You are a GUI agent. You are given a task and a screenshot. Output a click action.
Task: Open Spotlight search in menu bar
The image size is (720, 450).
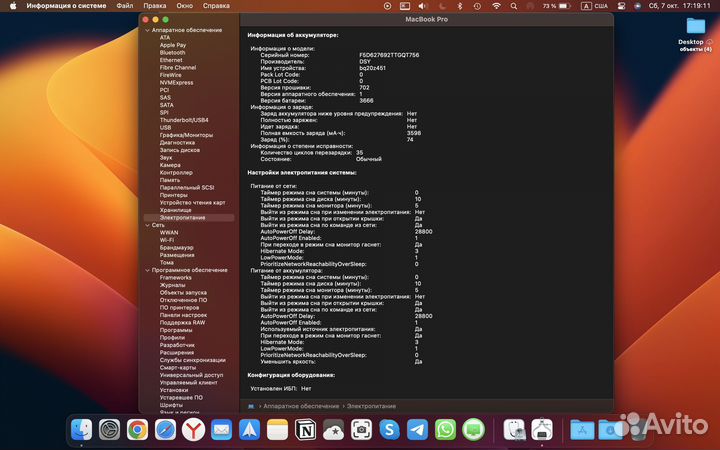coord(514,6)
